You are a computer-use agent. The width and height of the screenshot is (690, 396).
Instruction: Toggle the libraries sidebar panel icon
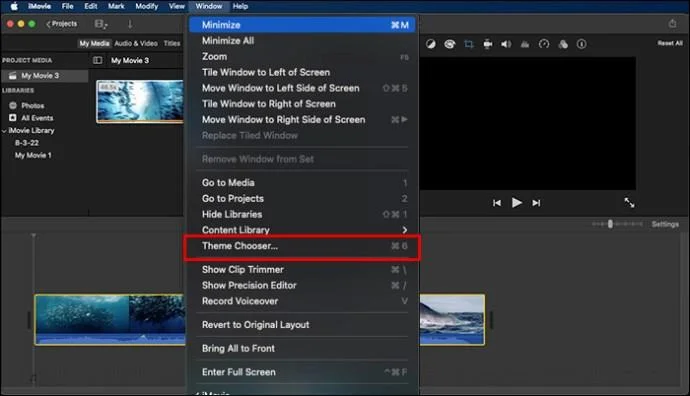pos(98,60)
